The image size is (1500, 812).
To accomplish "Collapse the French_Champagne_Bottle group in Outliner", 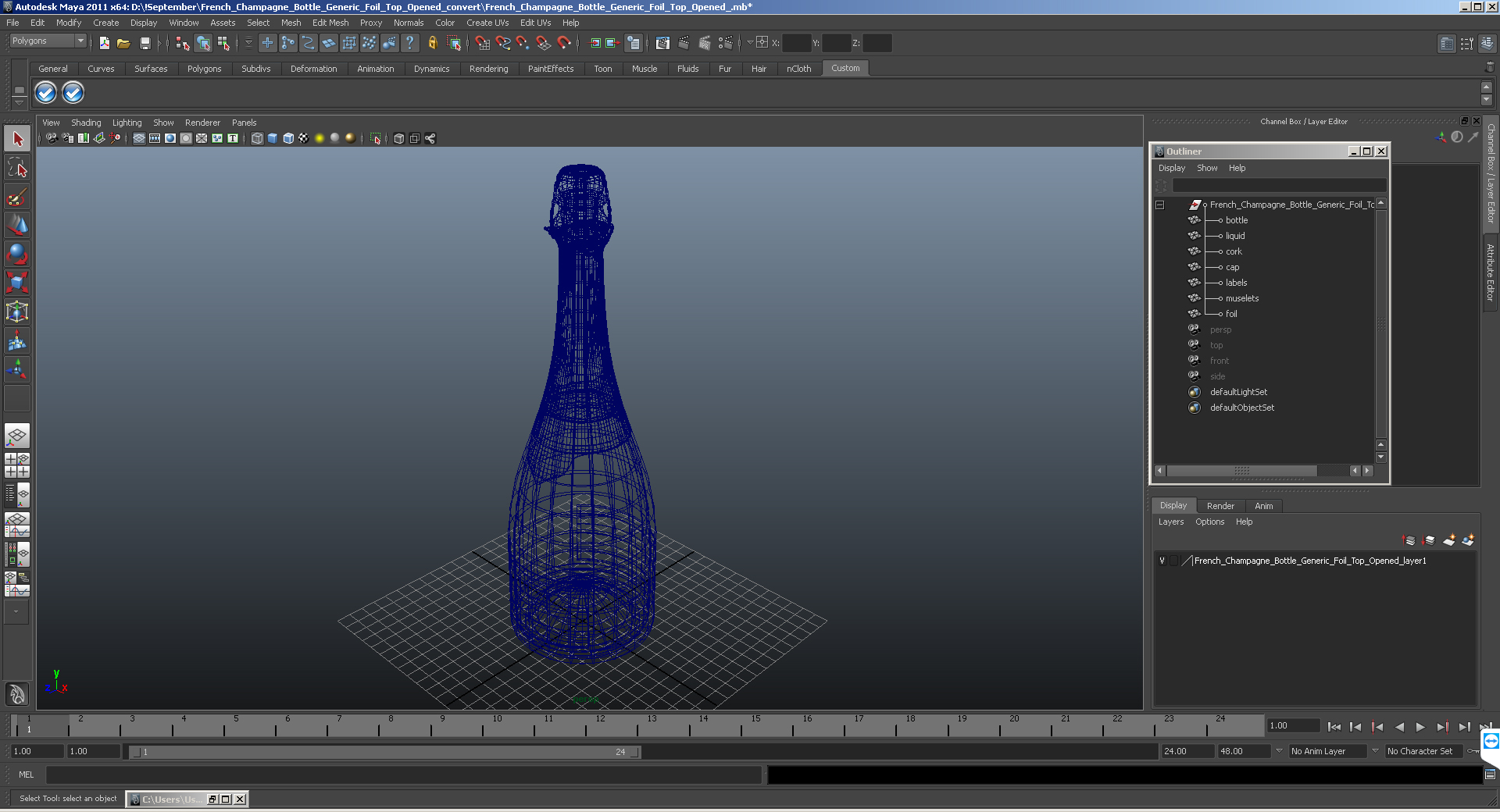I will (1160, 205).
